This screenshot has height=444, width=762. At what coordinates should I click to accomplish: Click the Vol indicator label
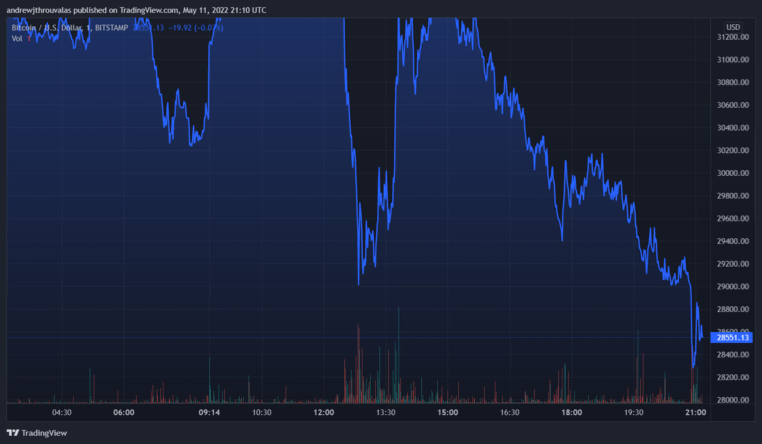point(17,38)
